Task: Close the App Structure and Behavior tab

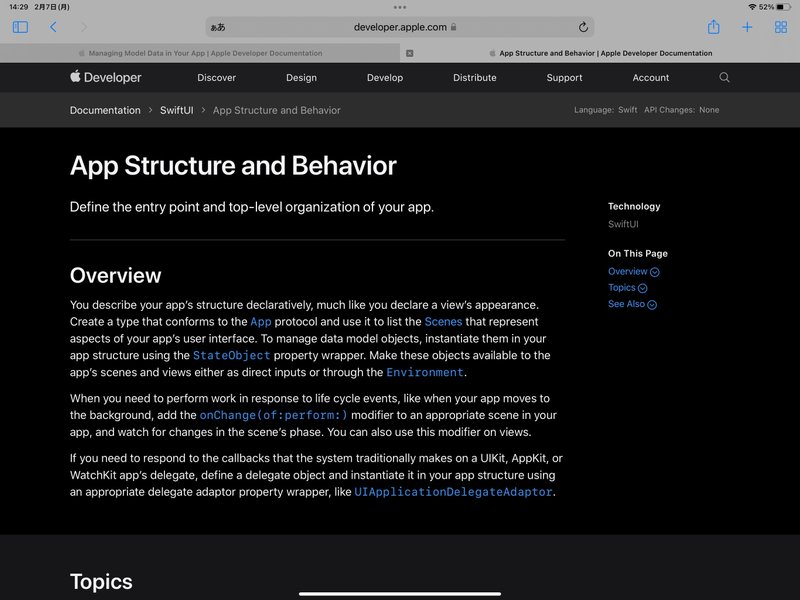Action: coord(410,53)
